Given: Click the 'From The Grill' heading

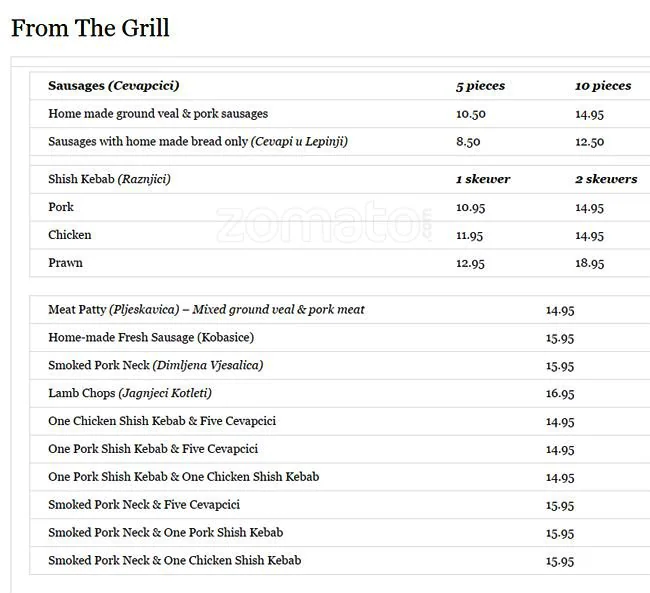Looking at the screenshot, I should pos(90,28).
